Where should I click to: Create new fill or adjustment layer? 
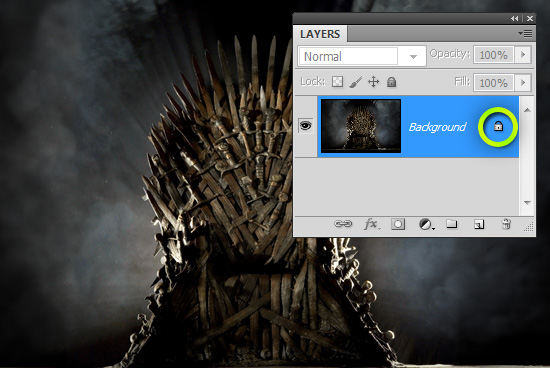[x=426, y=224]
